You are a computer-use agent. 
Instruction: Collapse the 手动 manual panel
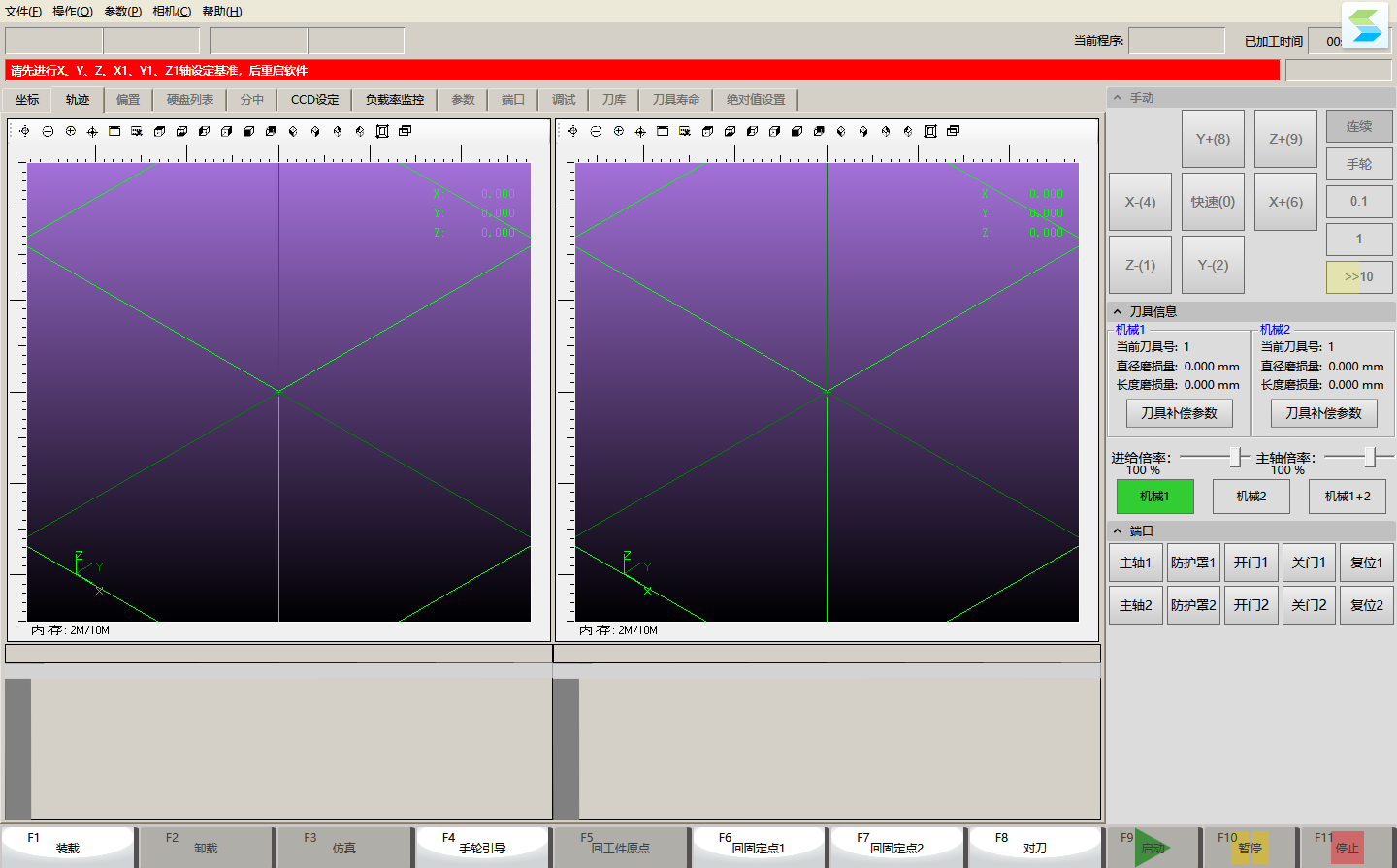coord(1118,98)
